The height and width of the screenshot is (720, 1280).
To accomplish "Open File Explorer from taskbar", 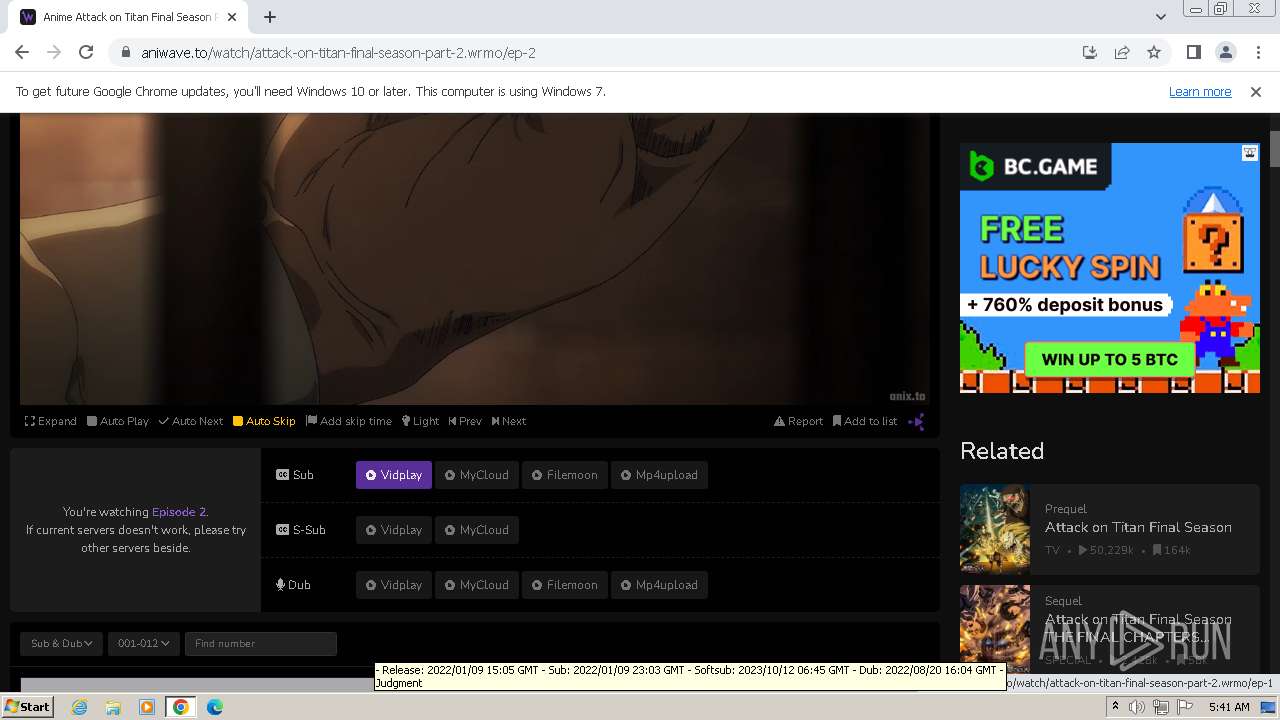I will [113, 707].
